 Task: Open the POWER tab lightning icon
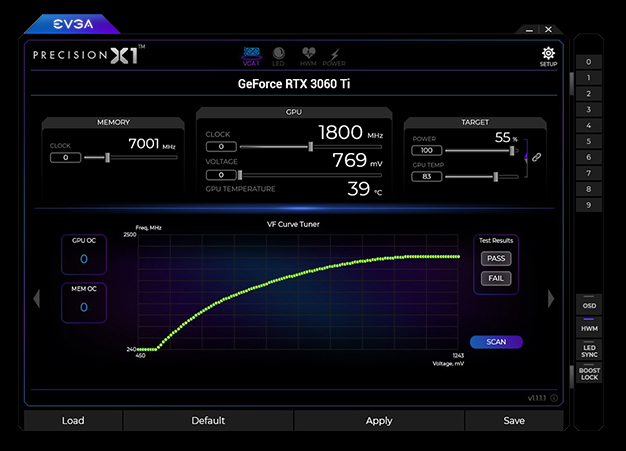(x=334, y=57)
